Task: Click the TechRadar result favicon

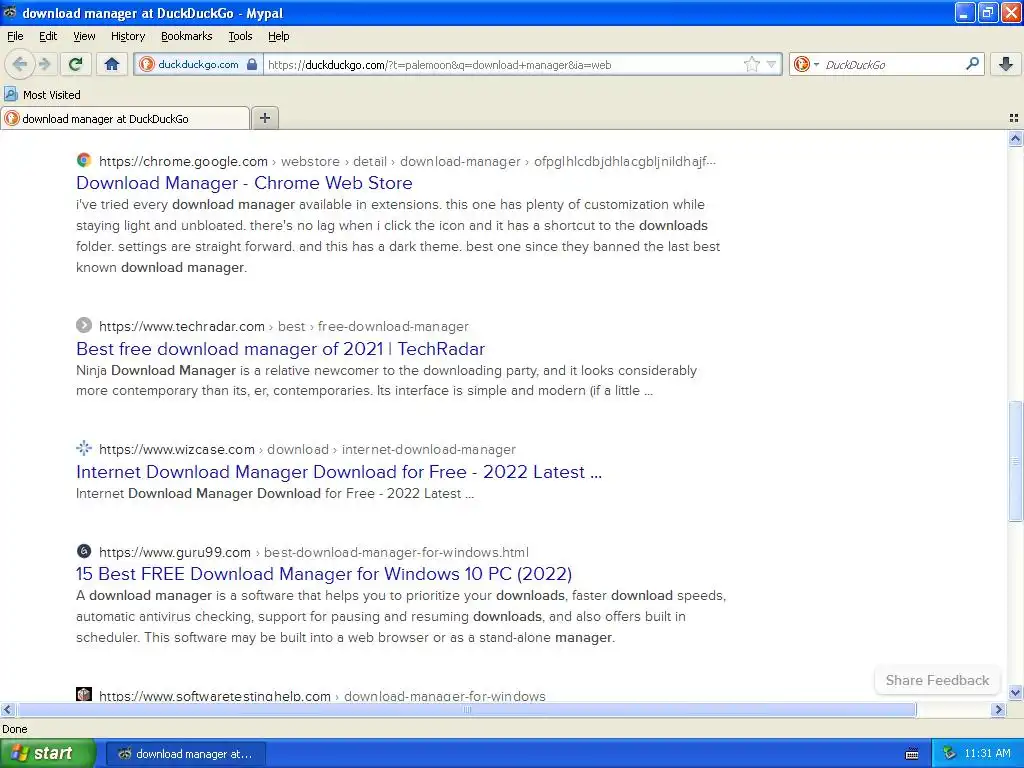Action: point(84,325)
